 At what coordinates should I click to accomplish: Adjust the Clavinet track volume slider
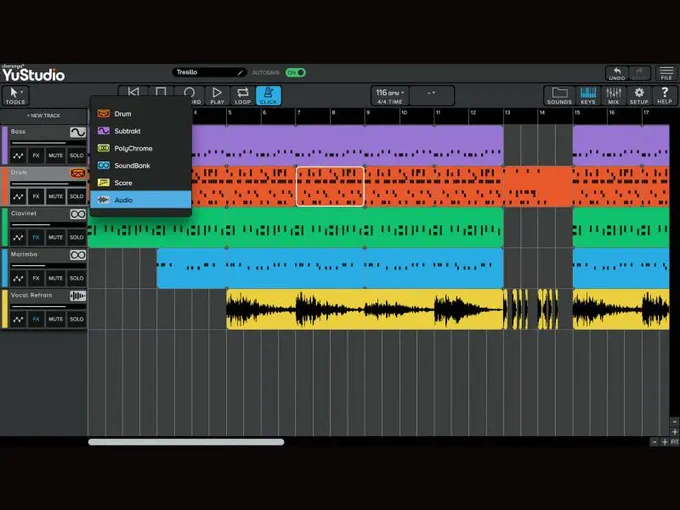[x=48, y=225]
